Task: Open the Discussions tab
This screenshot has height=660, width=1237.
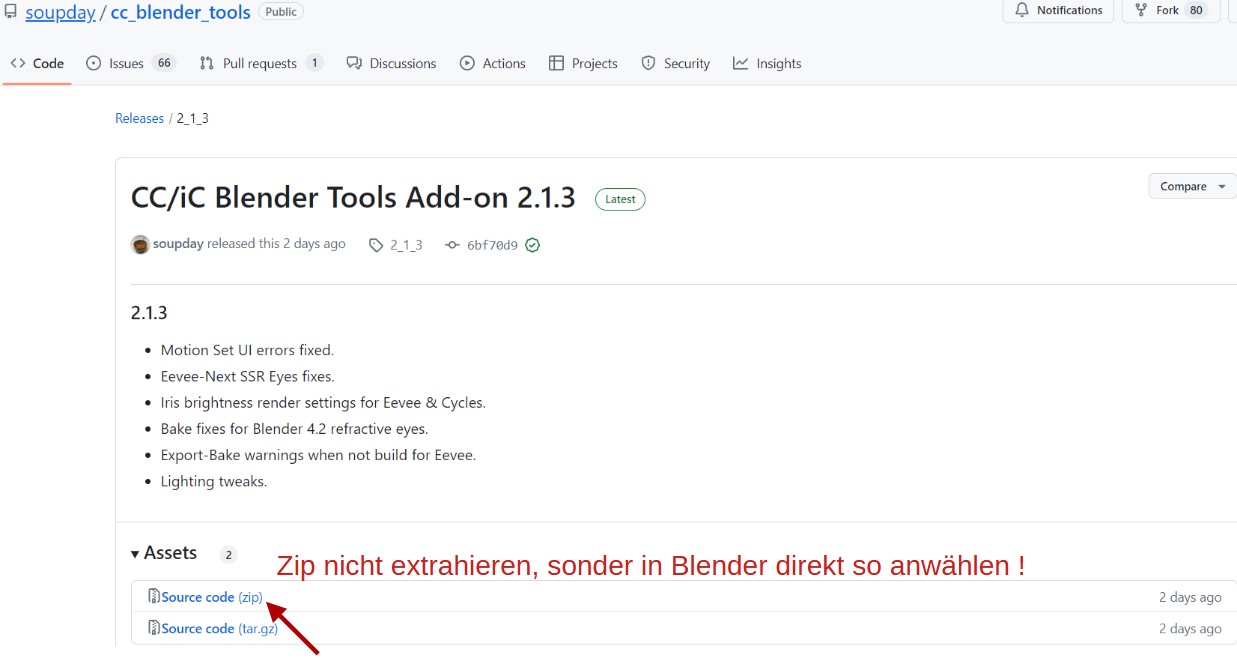Action: pyautogui.click(x=391, y=63)
